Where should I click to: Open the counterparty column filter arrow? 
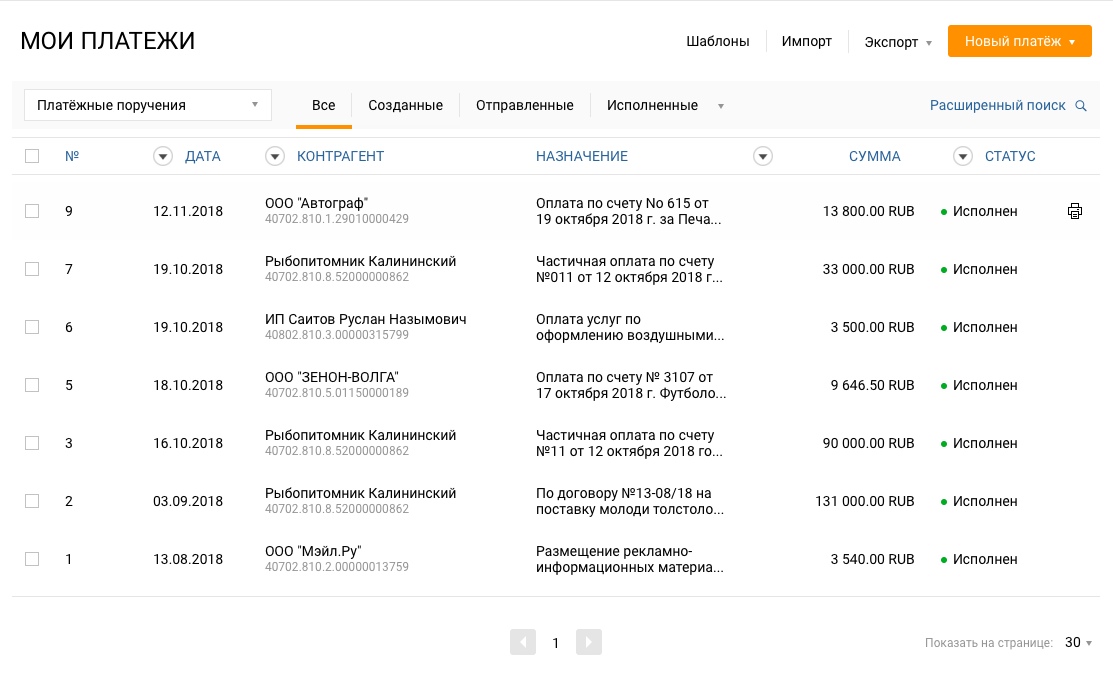tap(275, 156)
